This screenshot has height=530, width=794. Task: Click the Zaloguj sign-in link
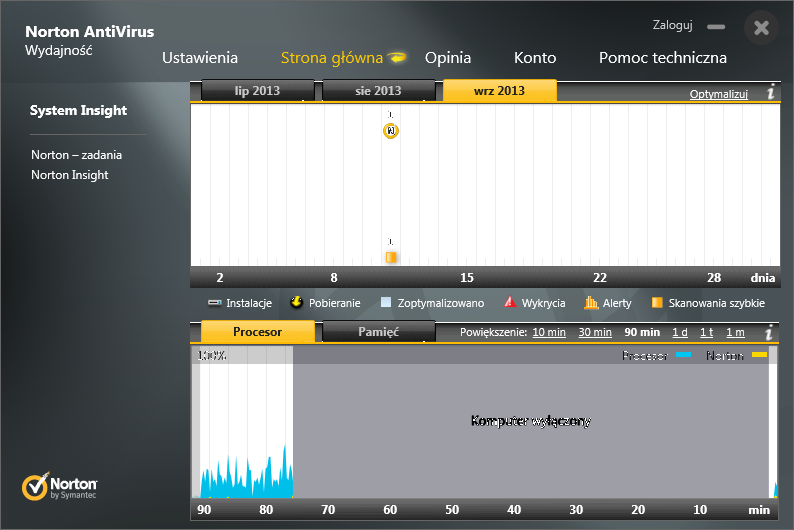(x=672, y=25)
